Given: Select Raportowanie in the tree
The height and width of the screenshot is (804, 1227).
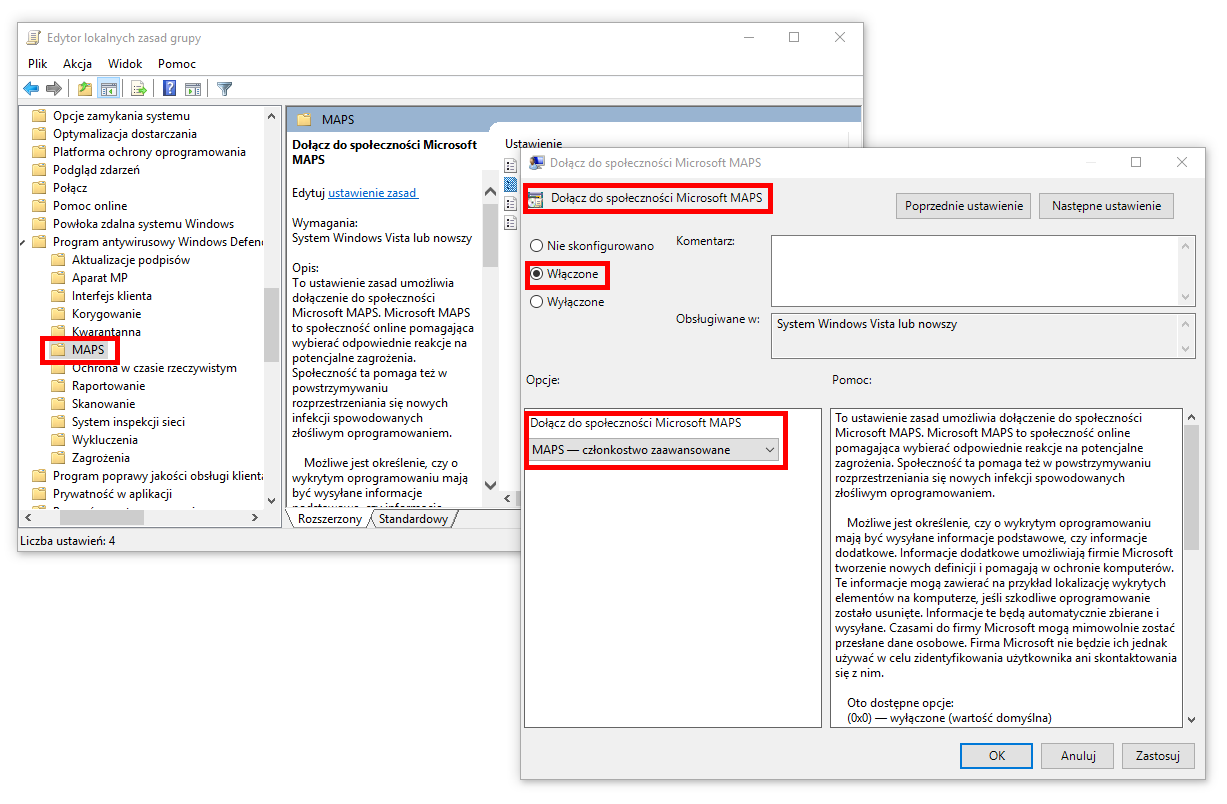Looking at the screenshot, I should [109, 386].
